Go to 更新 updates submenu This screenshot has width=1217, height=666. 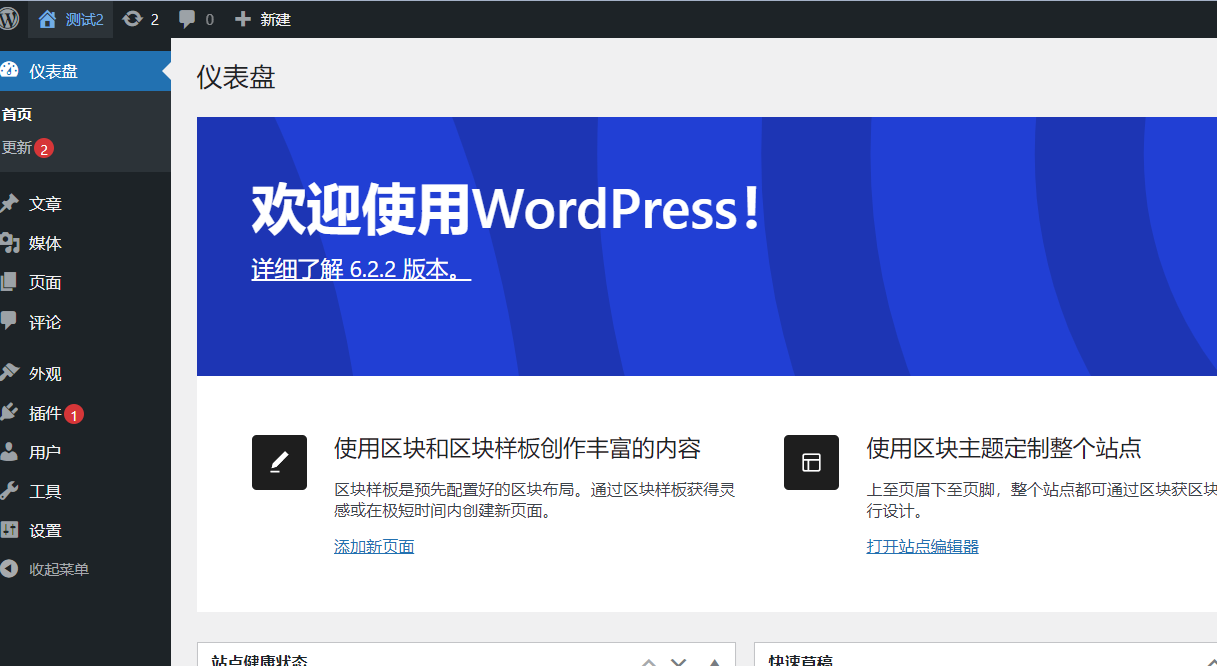(x=18, y=148)
